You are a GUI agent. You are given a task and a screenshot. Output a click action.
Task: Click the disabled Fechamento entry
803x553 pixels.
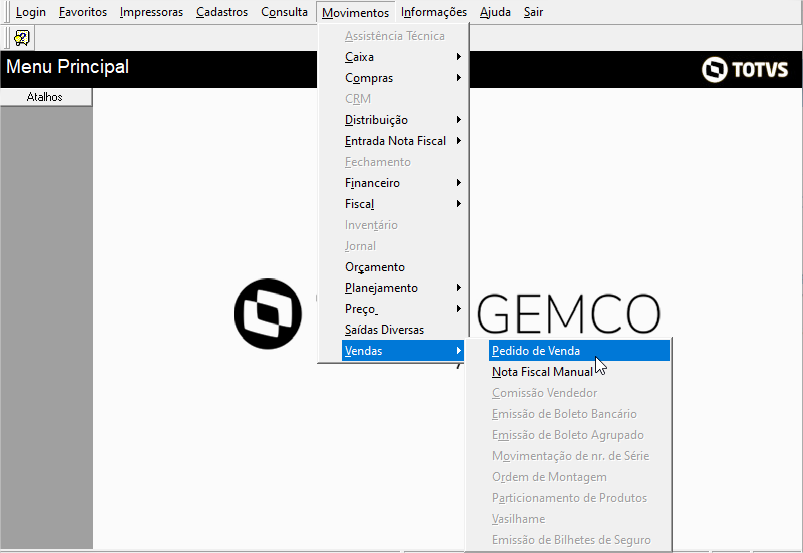coord(403,162)
